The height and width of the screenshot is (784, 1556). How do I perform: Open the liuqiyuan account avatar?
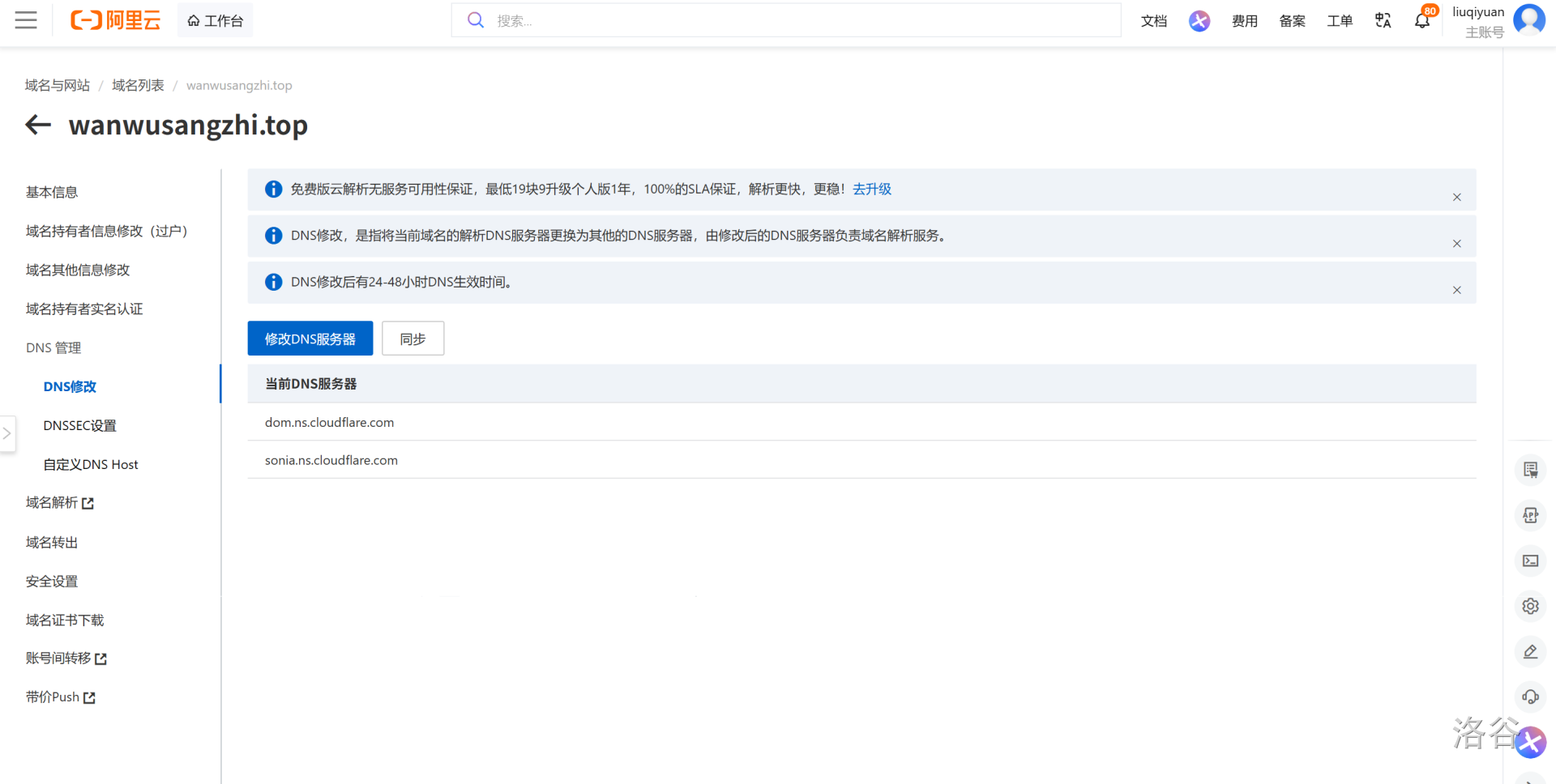pyautogui.click(x=1528, y=20)
